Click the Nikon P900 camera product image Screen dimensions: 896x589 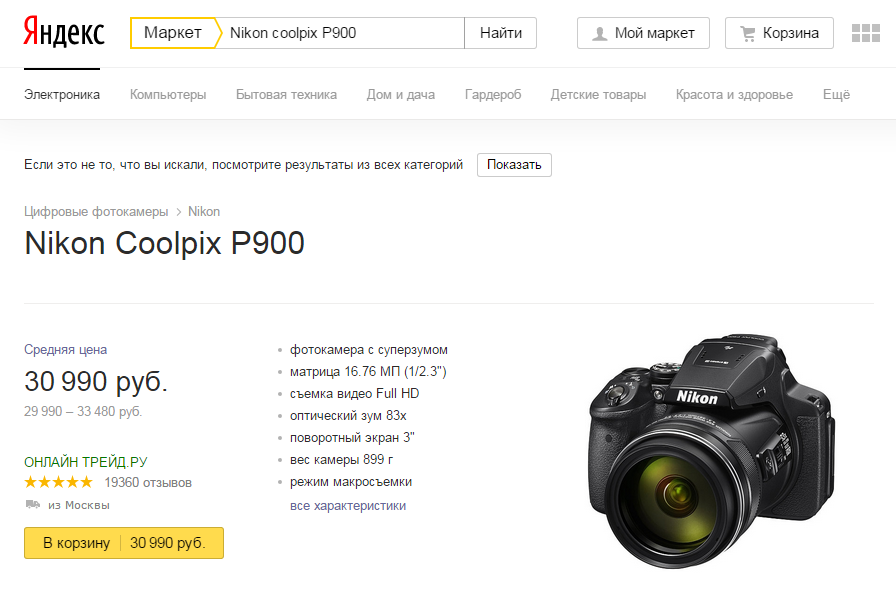click(712, 451)
